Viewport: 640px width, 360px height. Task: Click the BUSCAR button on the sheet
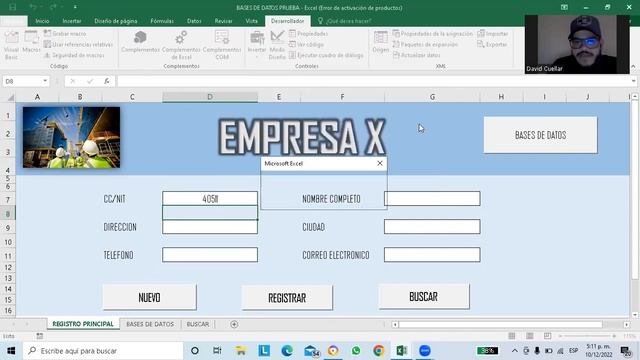(424, 297)
